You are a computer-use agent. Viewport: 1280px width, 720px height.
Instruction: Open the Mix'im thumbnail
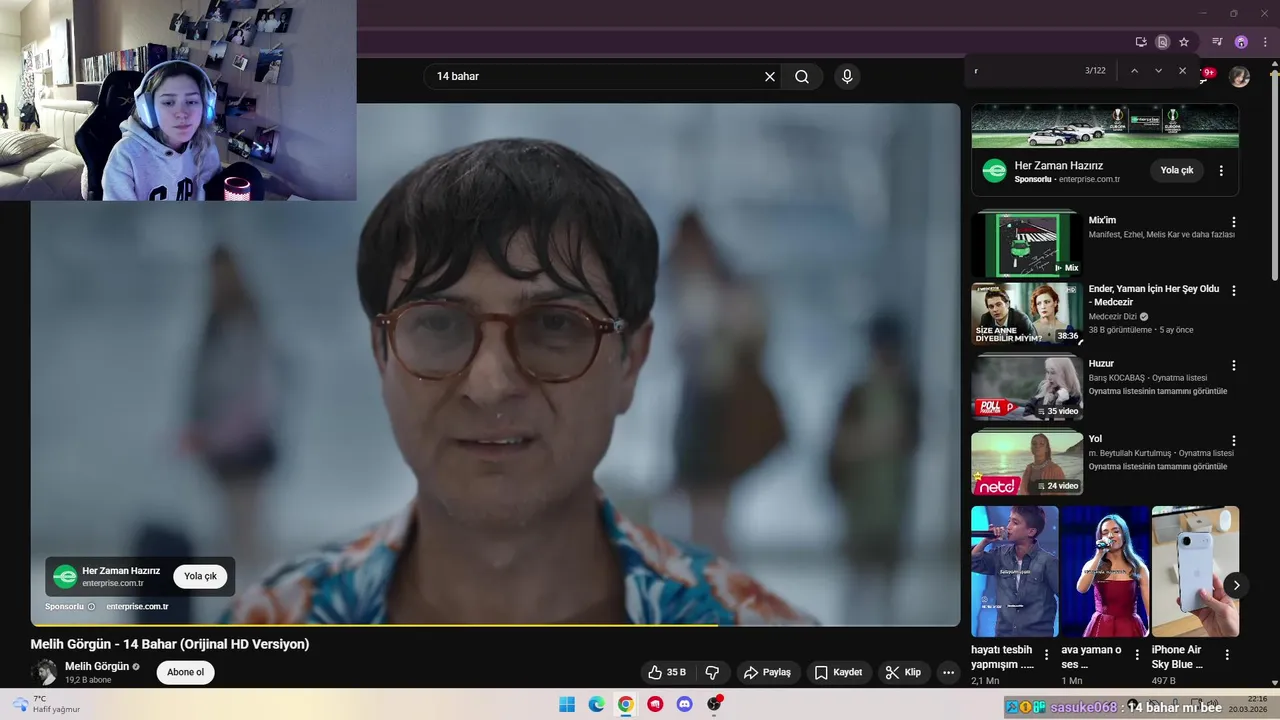(x=1027, y=243)
